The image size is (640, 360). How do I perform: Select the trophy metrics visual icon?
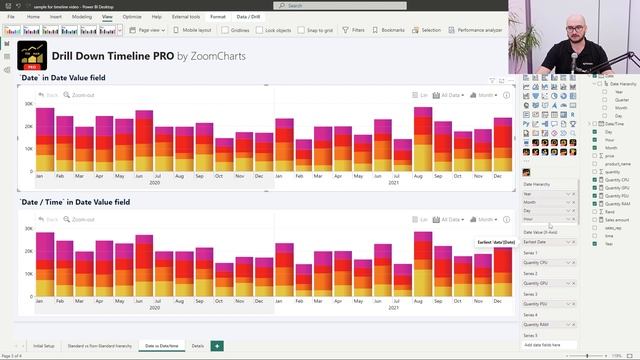coord(573,124)
